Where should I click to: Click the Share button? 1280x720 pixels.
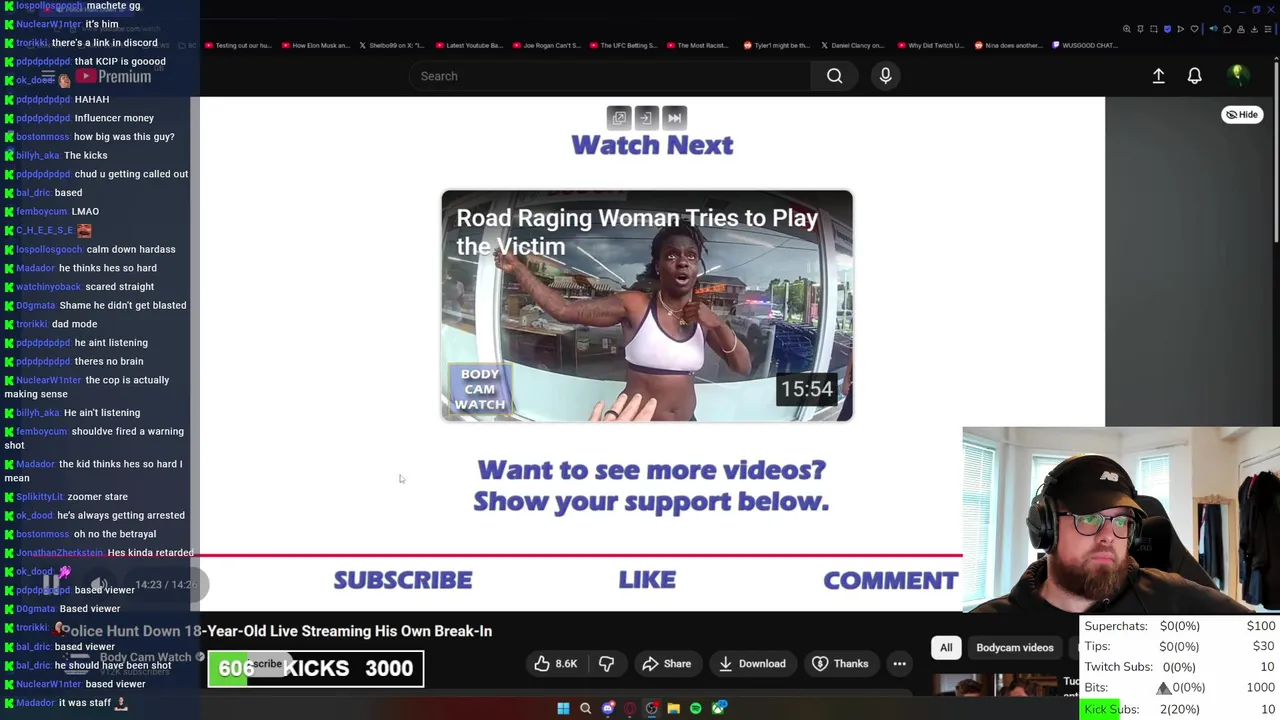coord(666,664)
